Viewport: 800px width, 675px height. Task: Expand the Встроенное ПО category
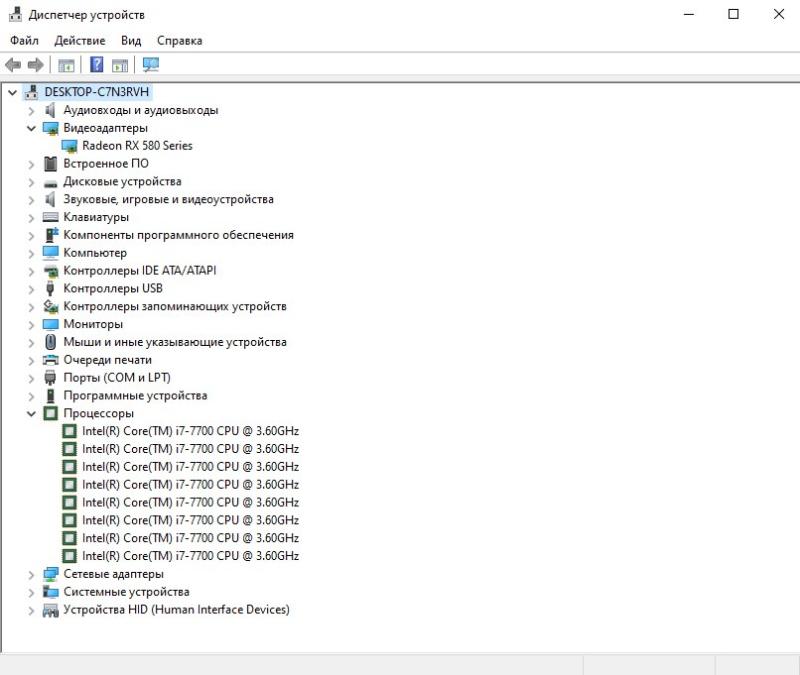(x=31, y=164)
